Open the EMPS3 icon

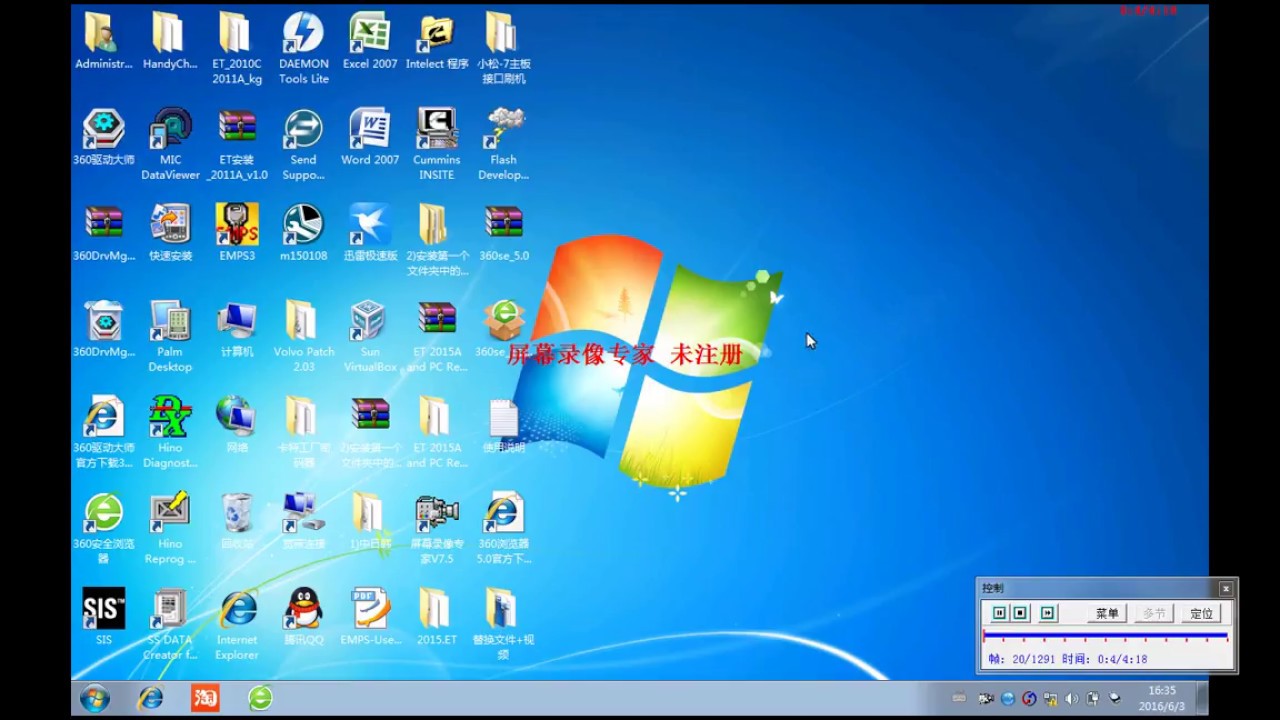pyautogui.click(x=237, y=232)
